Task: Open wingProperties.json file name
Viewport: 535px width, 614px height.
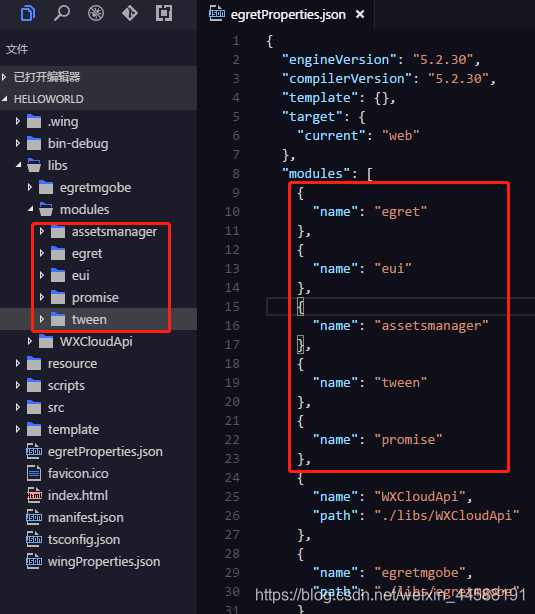Action: [104, 562]
